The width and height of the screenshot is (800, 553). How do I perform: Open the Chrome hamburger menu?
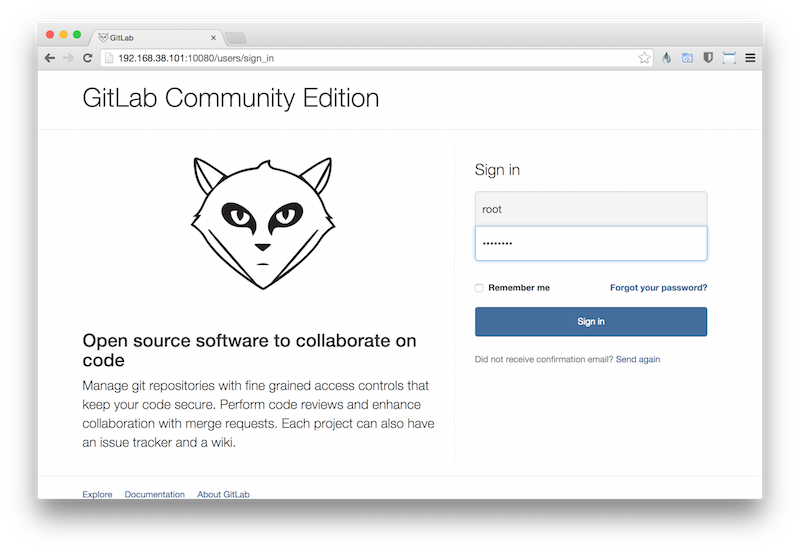coord(750,58)
